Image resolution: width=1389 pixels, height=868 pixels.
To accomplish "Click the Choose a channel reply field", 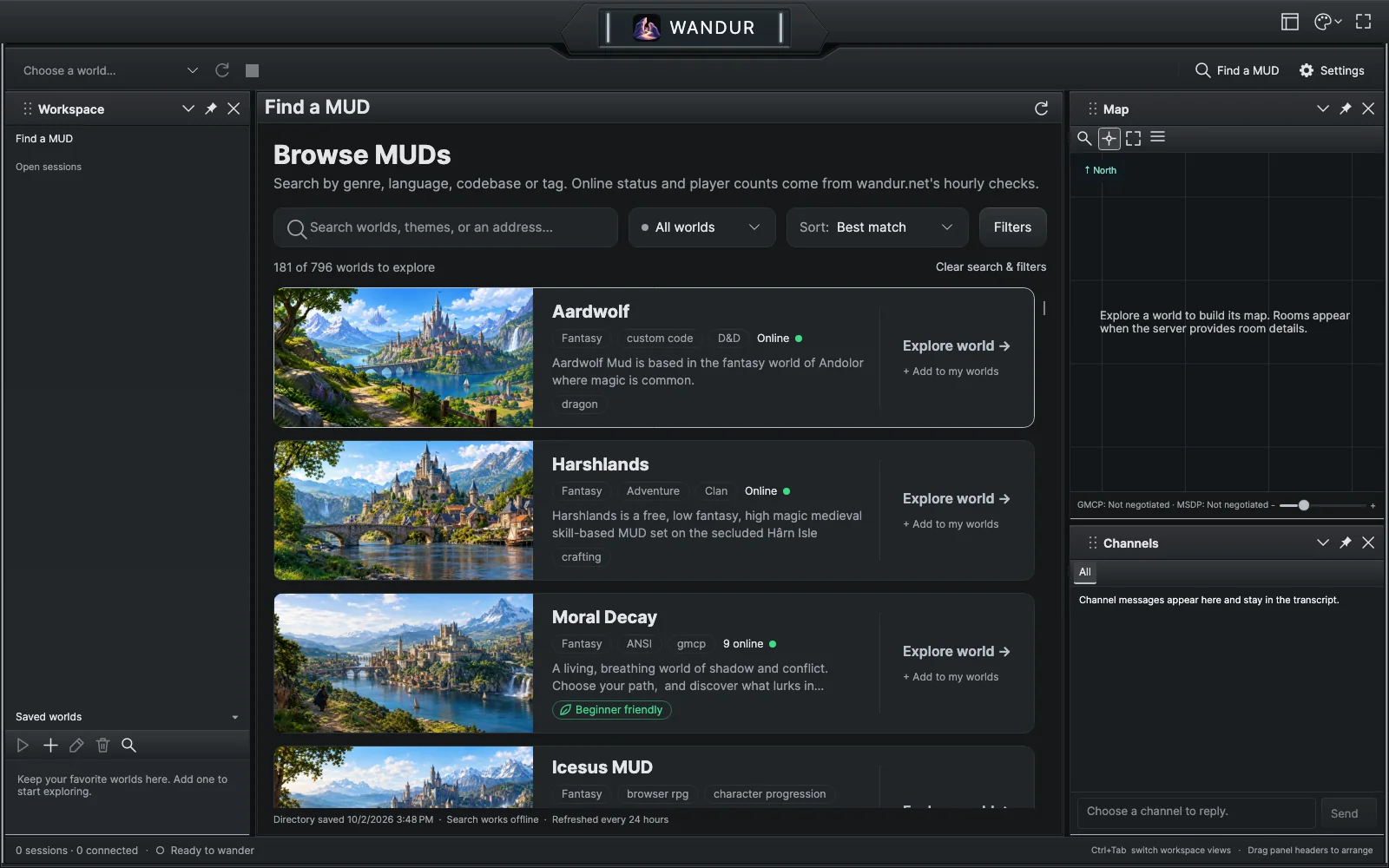I will click(x=1196, y=812).
